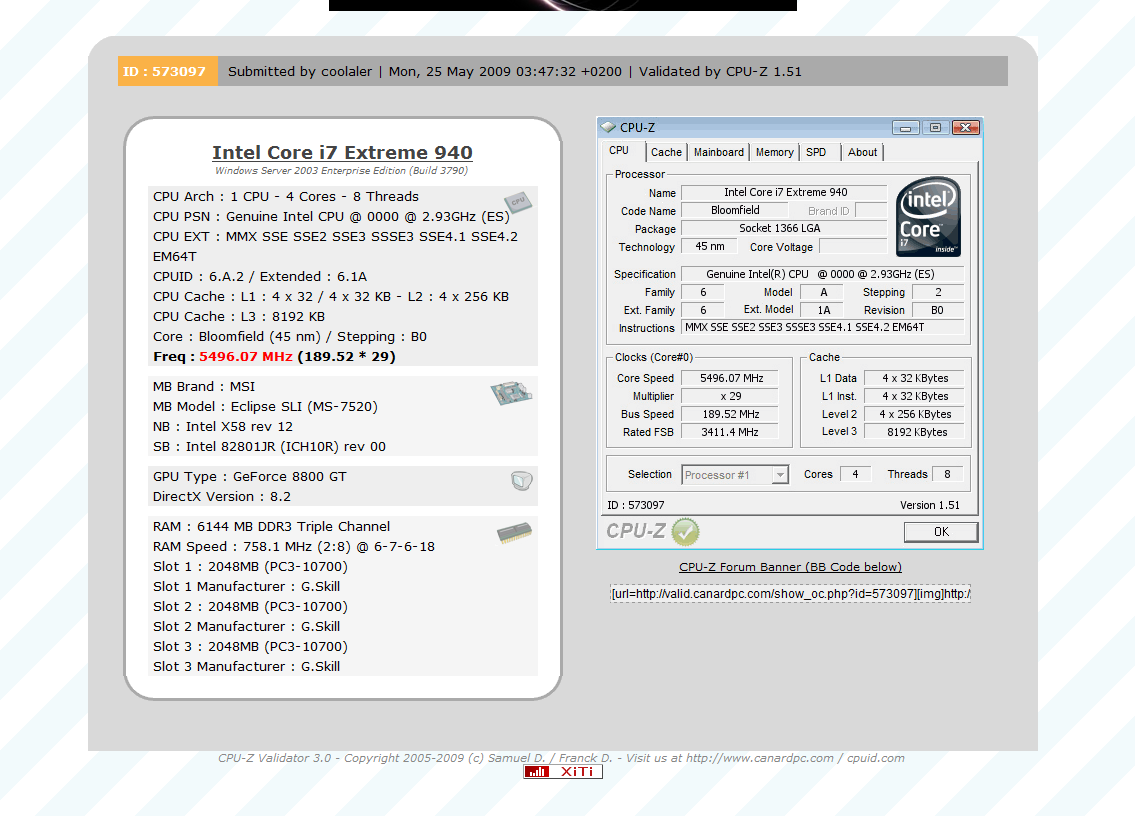Switch to the CPU tab

[x=619, y=151]
